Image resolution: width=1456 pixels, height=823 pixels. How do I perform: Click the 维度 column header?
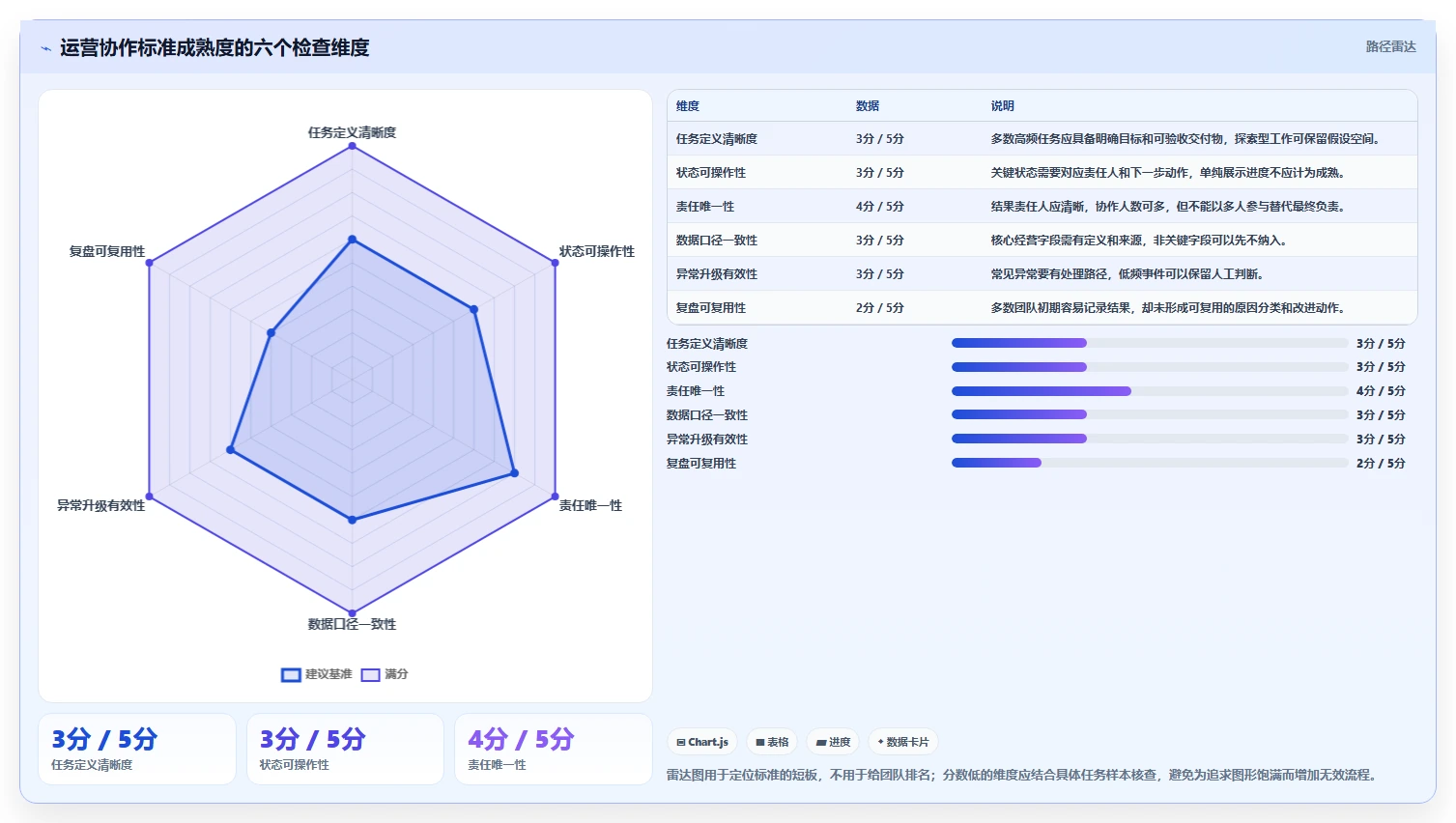click(688, 106)
